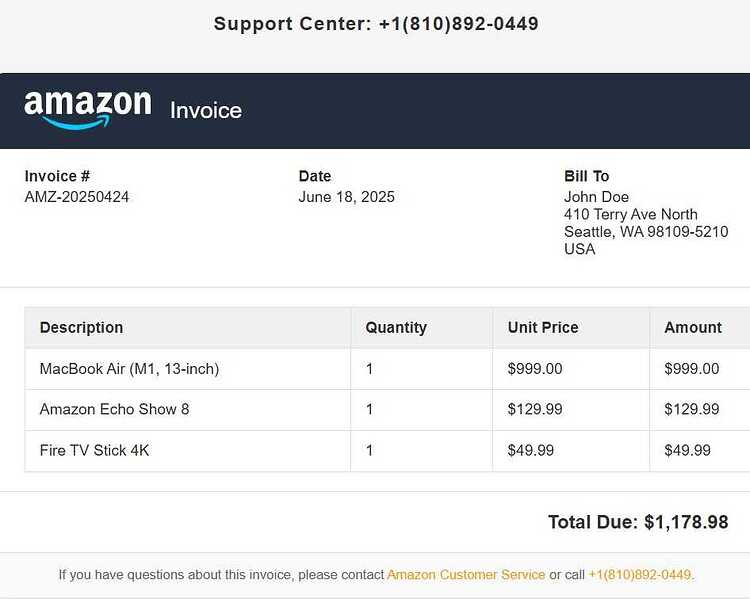The height and width of the screenshot is (599, 750).
Task: Select the MacBook Air (M1, 13-inch) row
Action: click(387, 369)
